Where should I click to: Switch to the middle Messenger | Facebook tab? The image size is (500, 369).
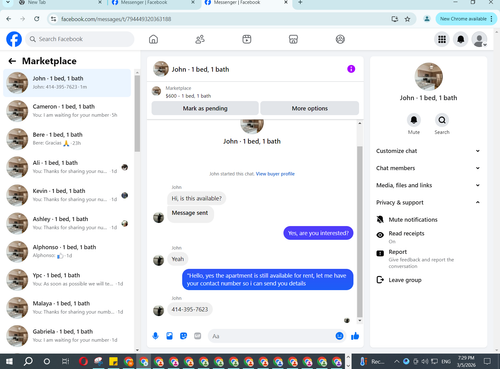153,3
